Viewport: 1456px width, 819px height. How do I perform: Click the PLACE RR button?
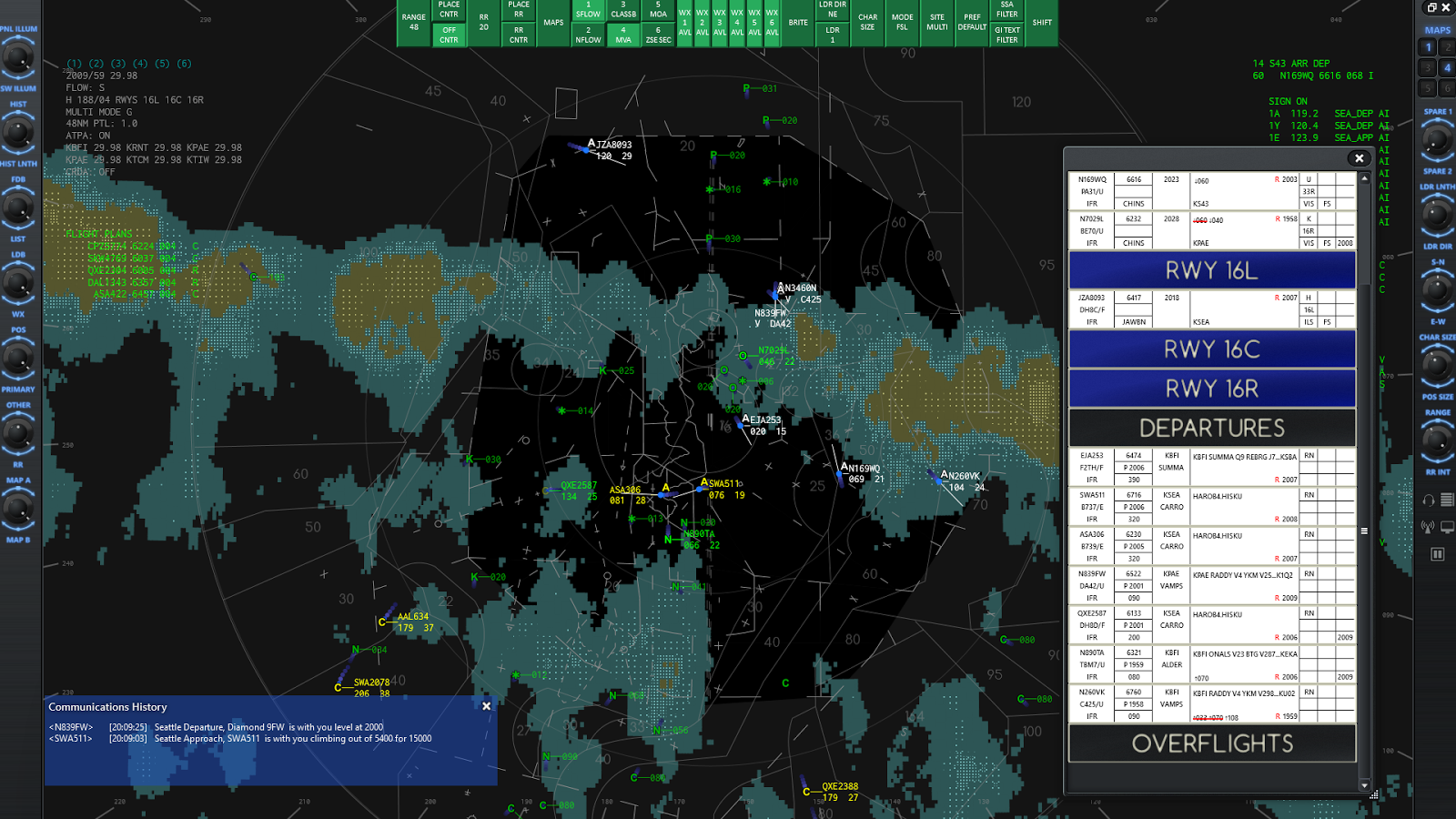519,10
